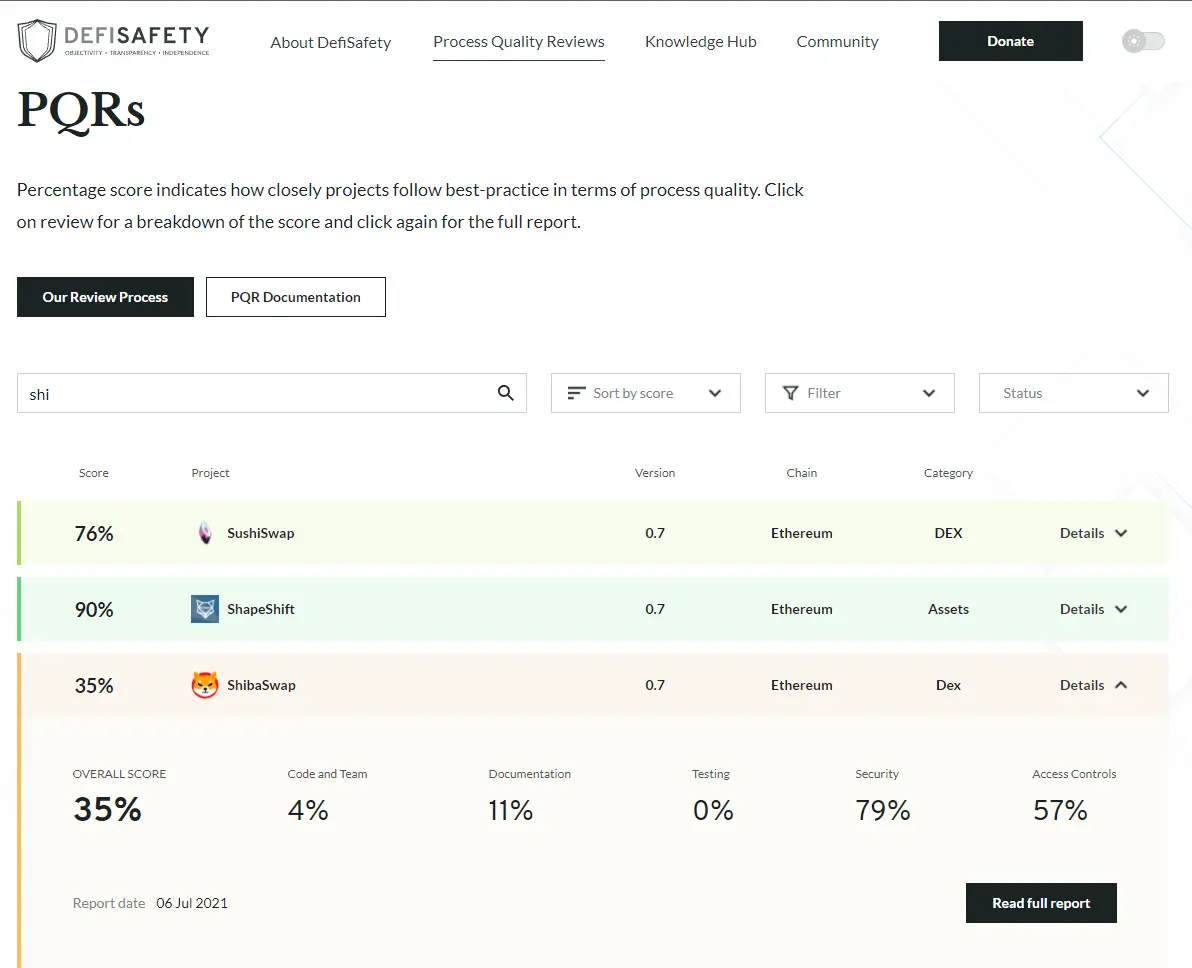Click the Version column header
Viewport: 1192px width, 968px height.
[x=655, y=473]
